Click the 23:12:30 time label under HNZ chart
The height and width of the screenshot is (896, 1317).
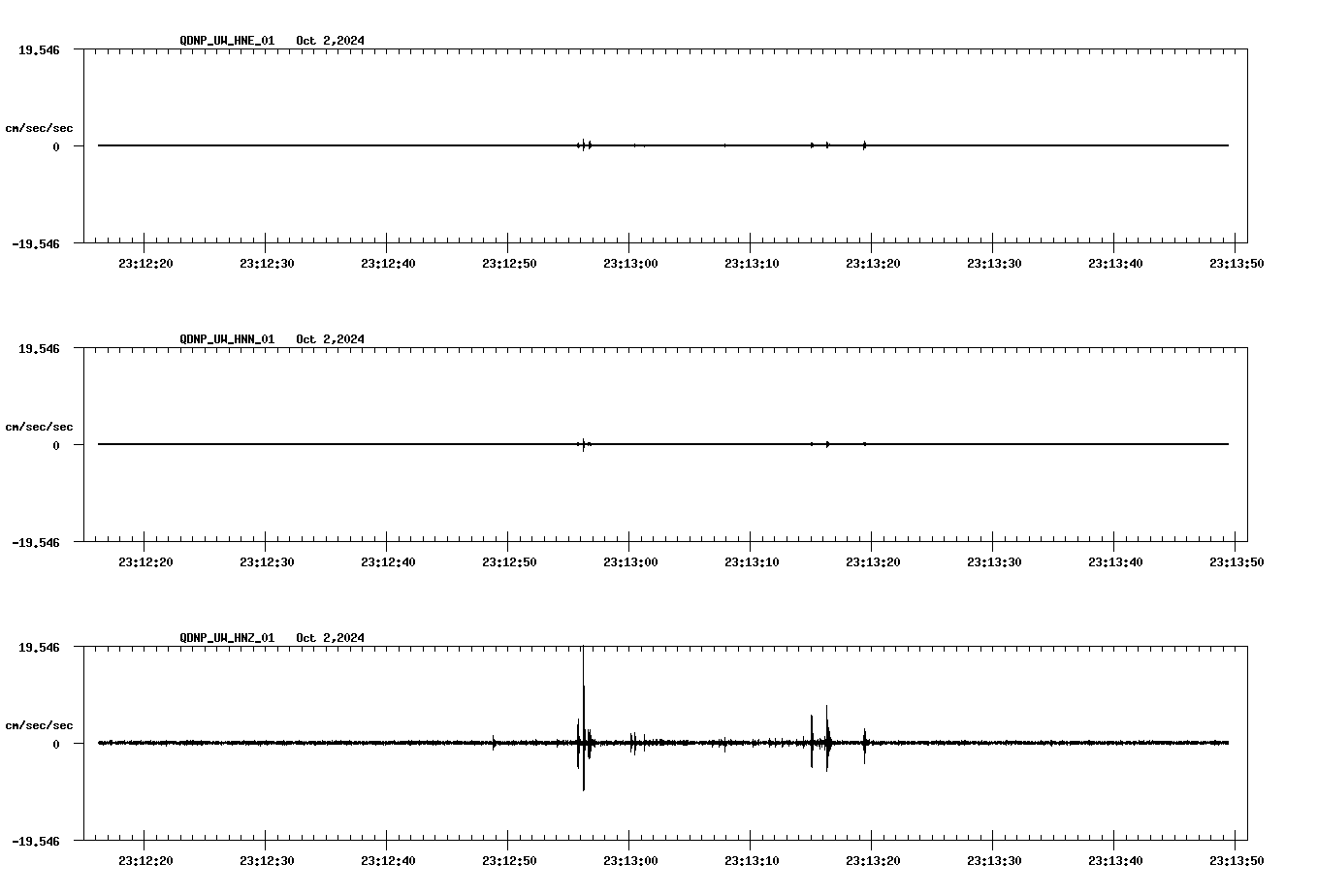[x=267, y=861]
